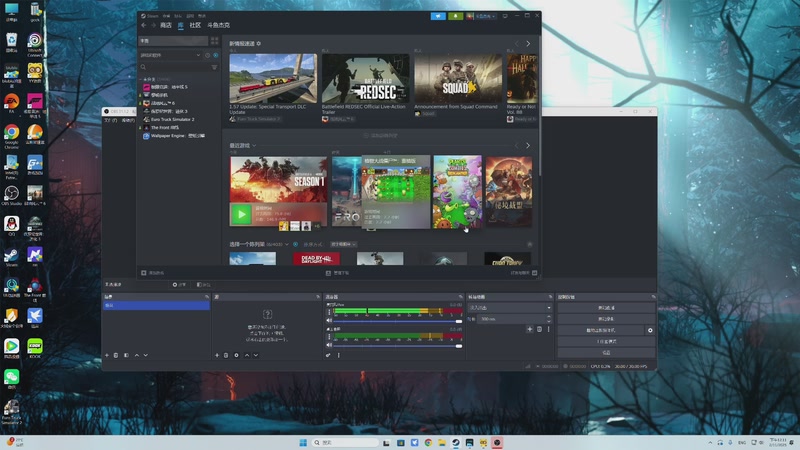Open downloads manager at Steam bottom bar
This screenshot has height=450, width=800.
point(337,273)
